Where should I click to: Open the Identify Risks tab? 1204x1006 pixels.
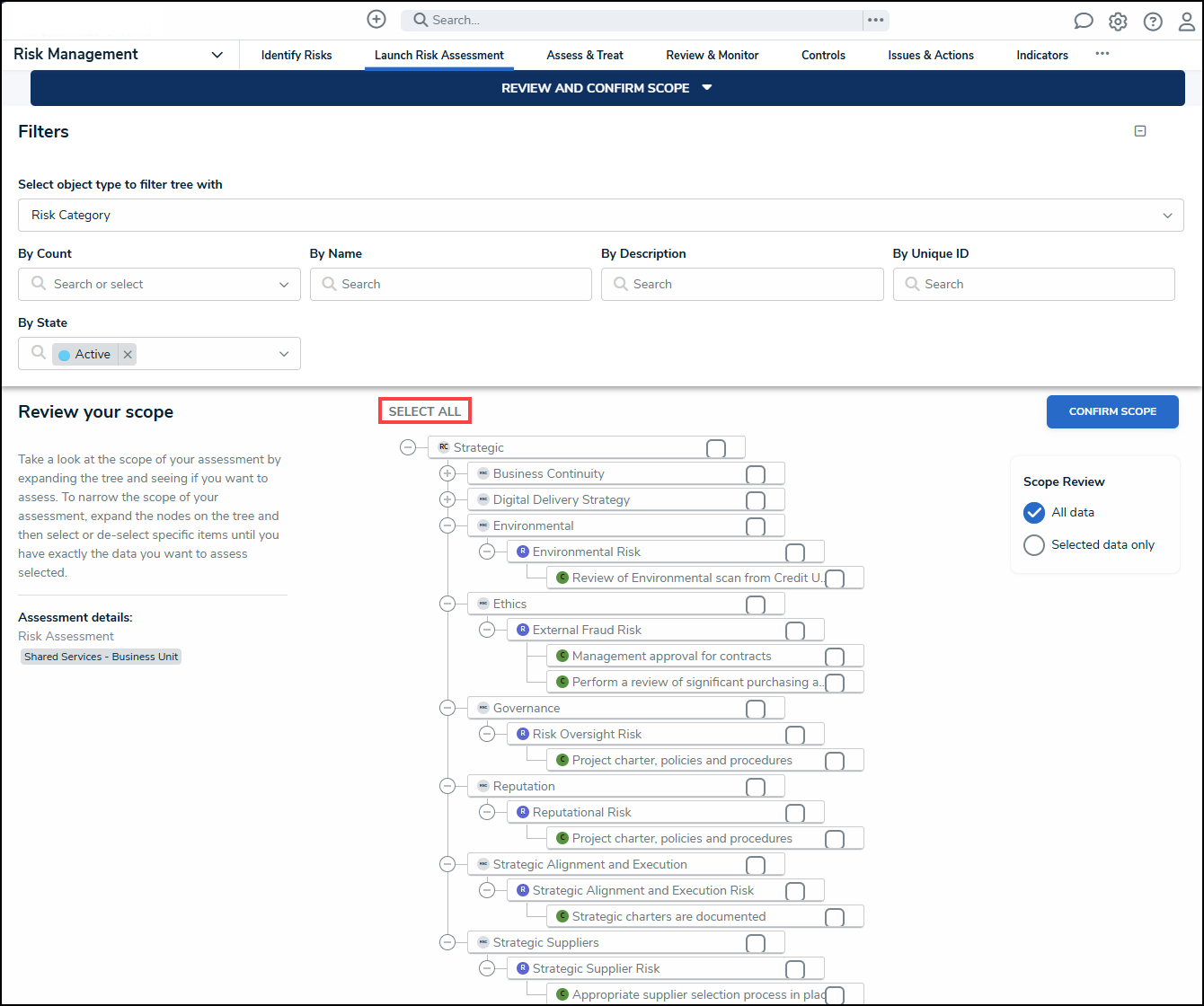coord(297,55)
